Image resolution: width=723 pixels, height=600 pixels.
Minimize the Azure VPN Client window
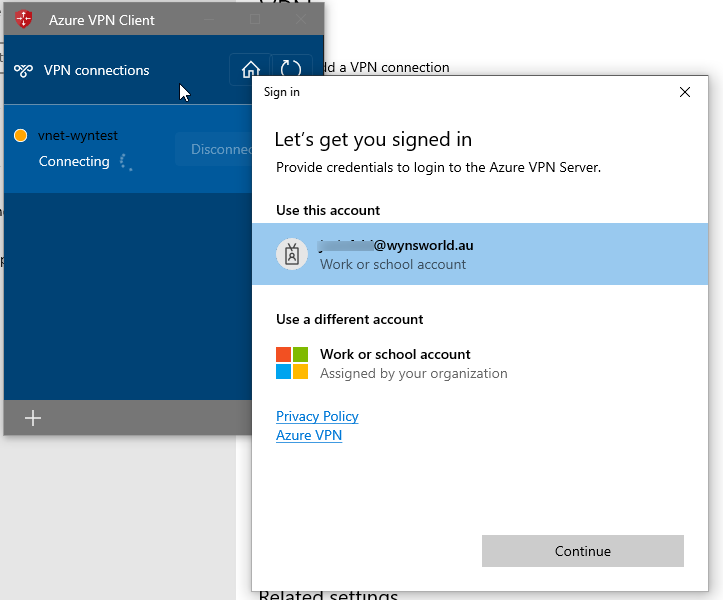pyautogui.click(x=209, y=19)
